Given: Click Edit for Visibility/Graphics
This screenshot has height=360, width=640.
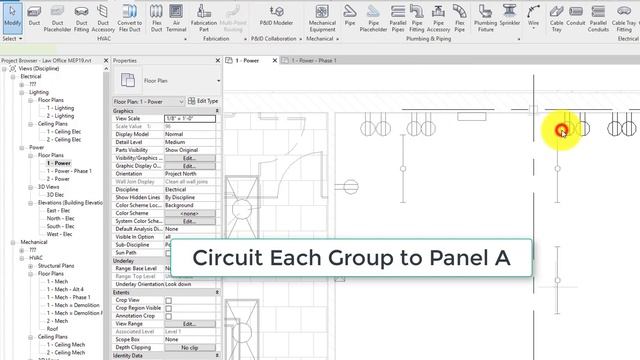Looking at the screenshot, I should (190, 158).
